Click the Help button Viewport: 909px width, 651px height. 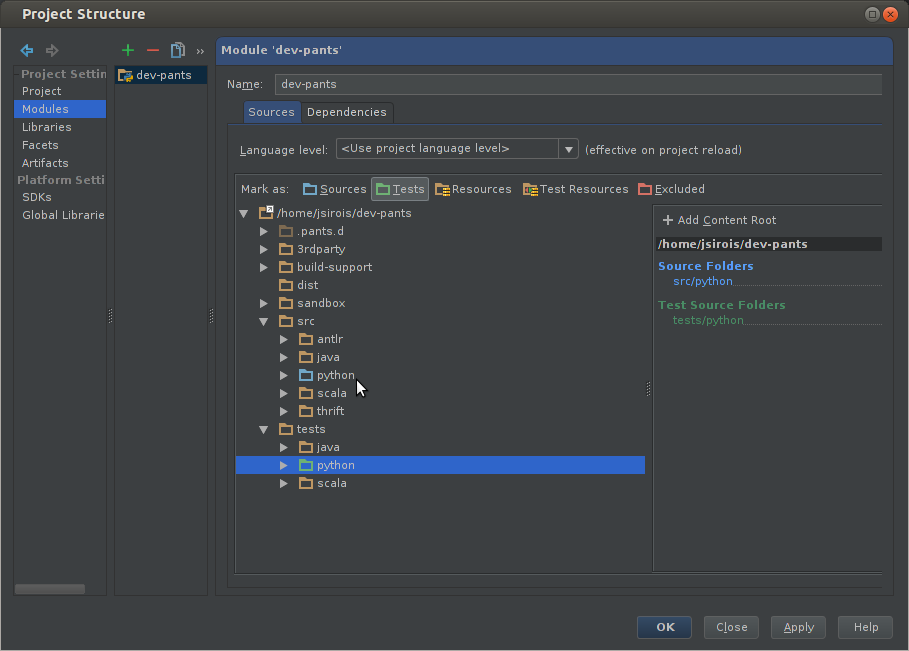866,627
